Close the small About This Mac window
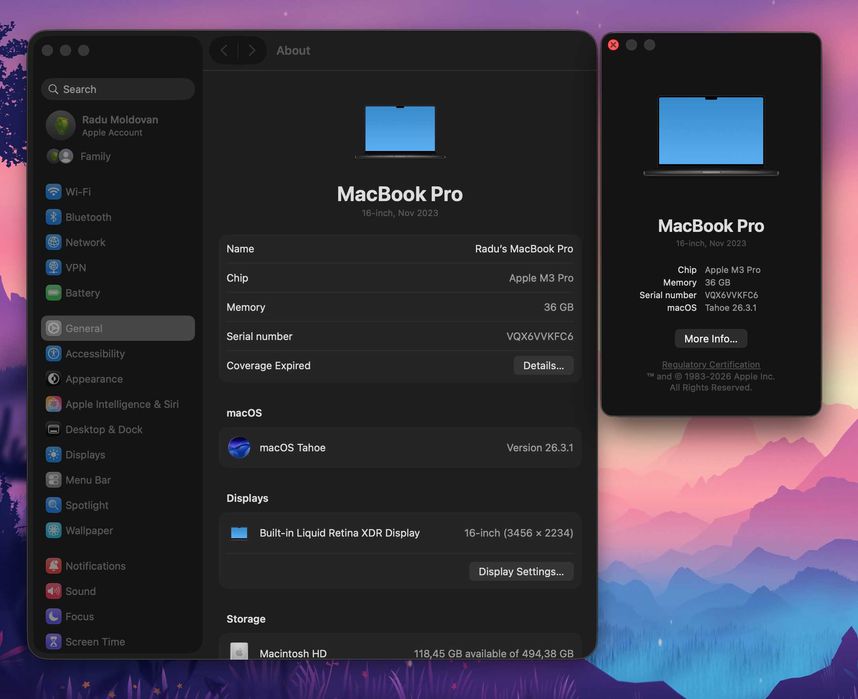Screen dimensions: 858x699 click(x=613, y=45)
